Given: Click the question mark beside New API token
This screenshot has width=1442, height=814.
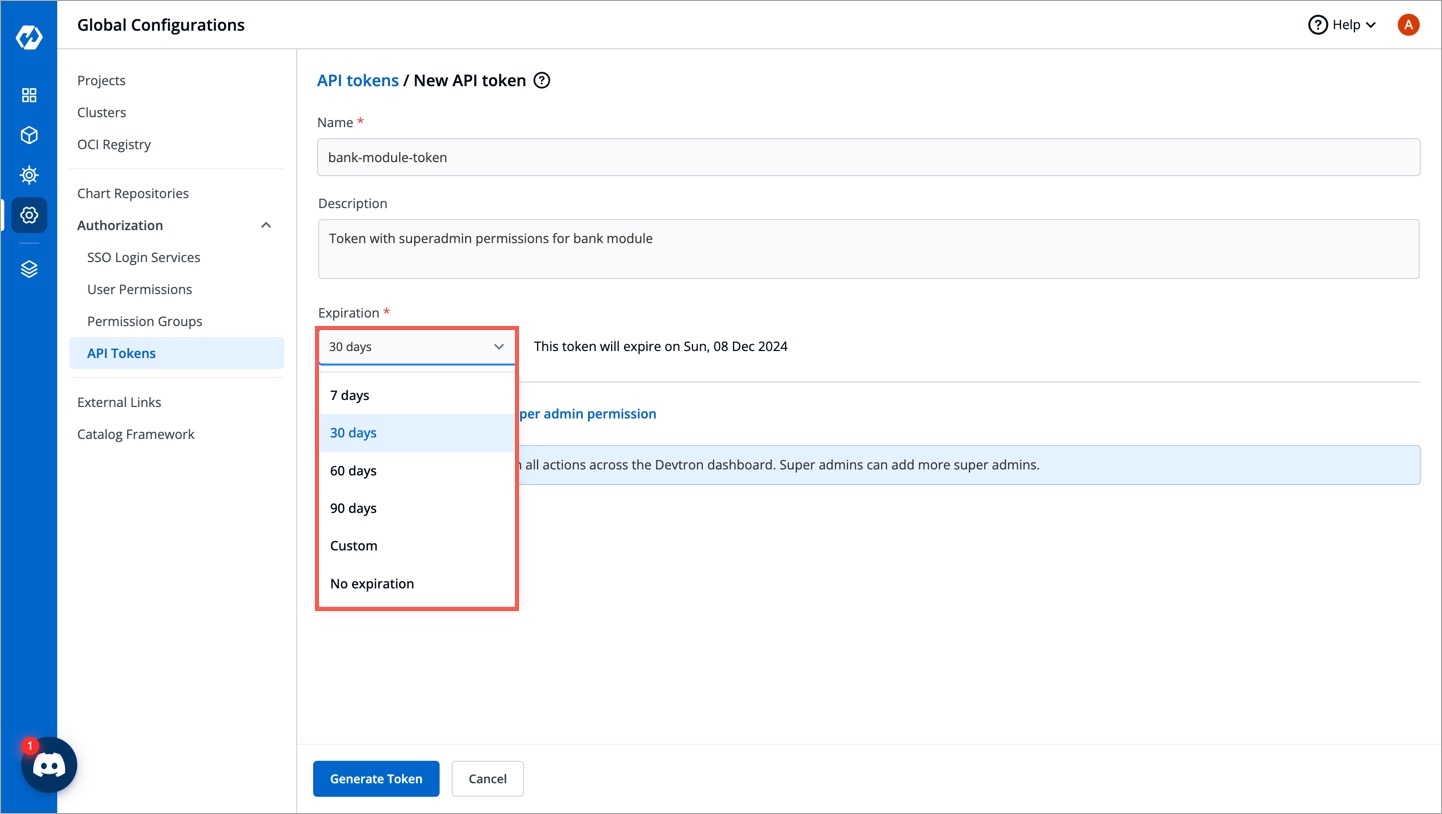Looking at the screenshot, I should pos(542,81).
